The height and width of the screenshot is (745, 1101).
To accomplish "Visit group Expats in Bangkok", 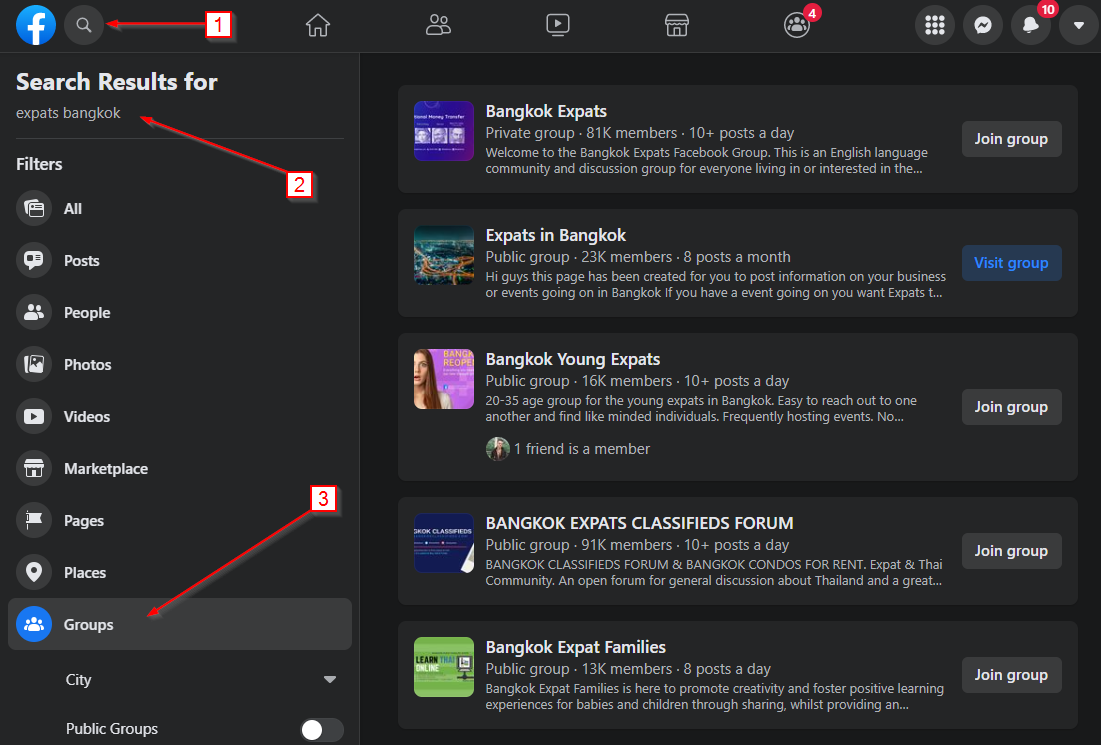I will [x=1011, y=263].
